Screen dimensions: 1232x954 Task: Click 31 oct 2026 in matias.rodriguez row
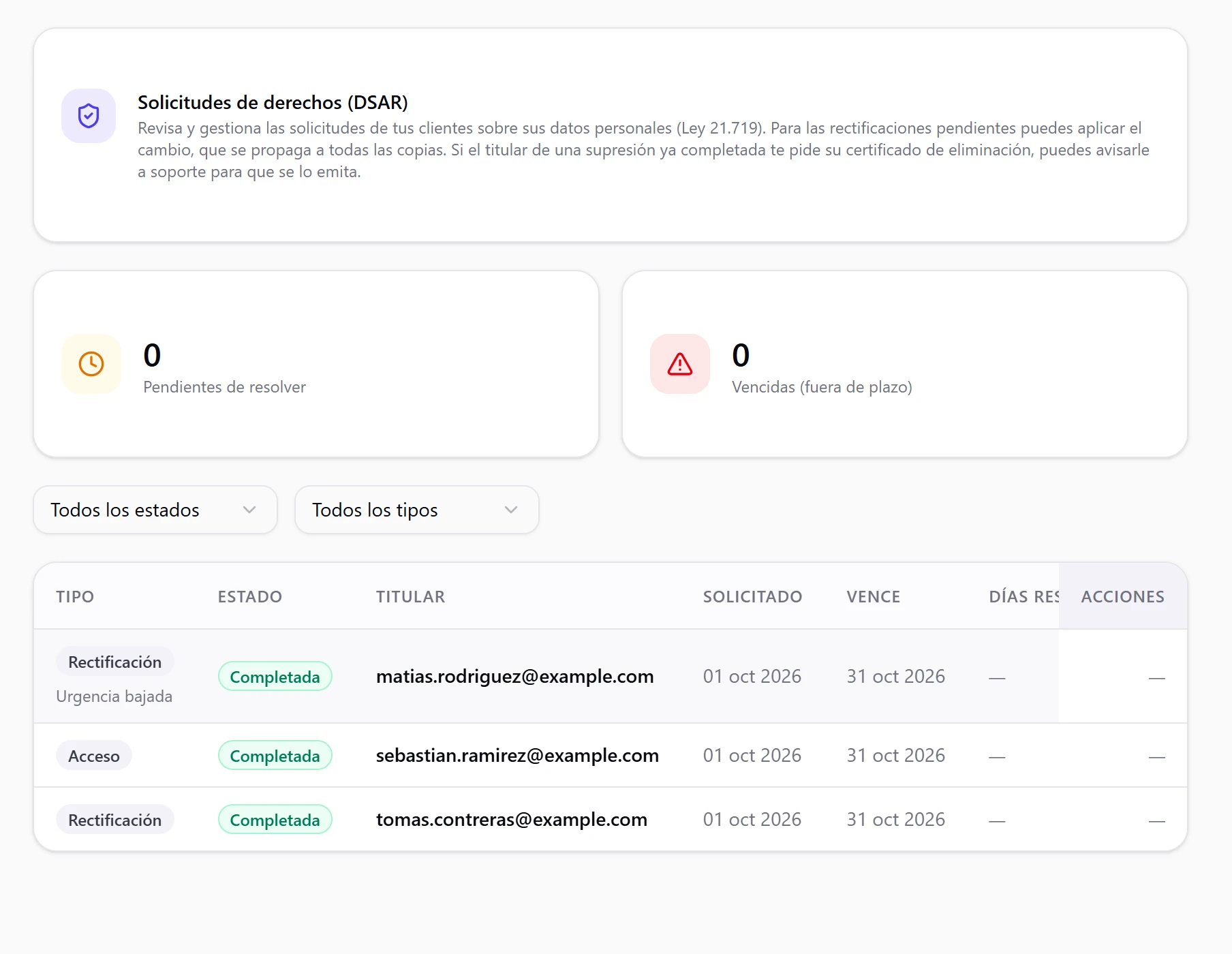(x=896, y=677)
